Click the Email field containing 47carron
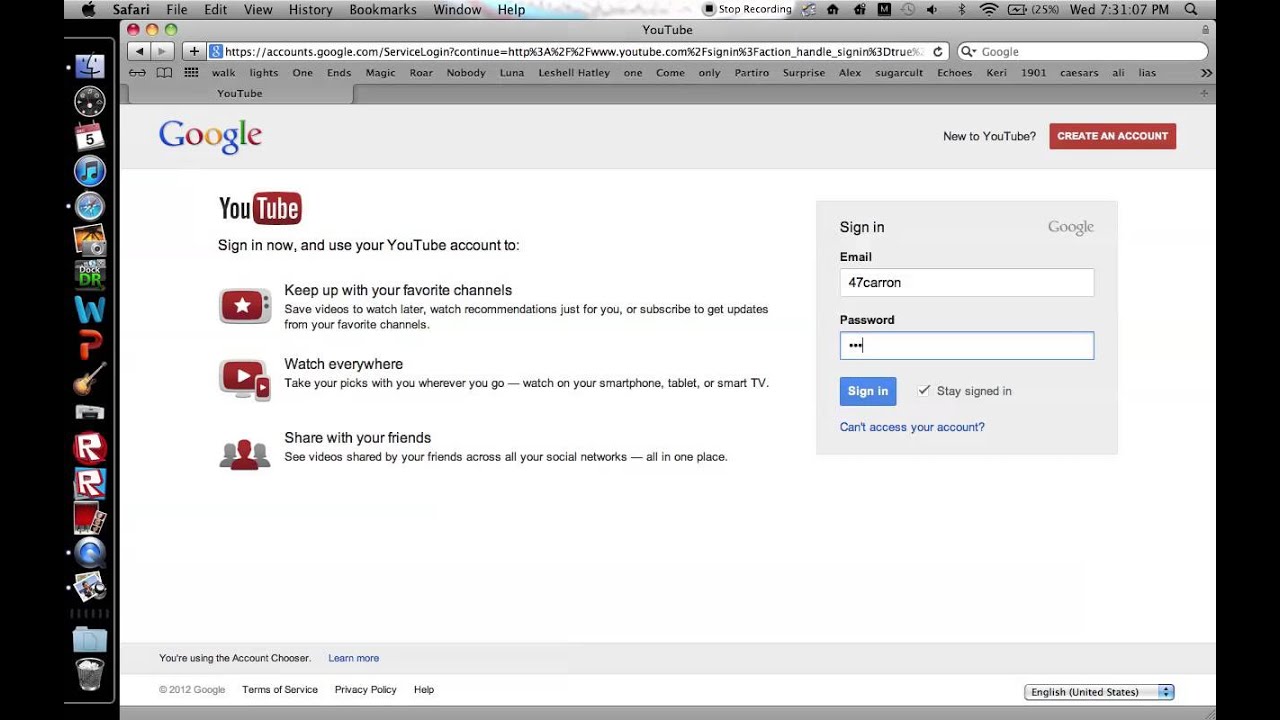This screenshot has width=1280, height=720. [x=966, y=282]
